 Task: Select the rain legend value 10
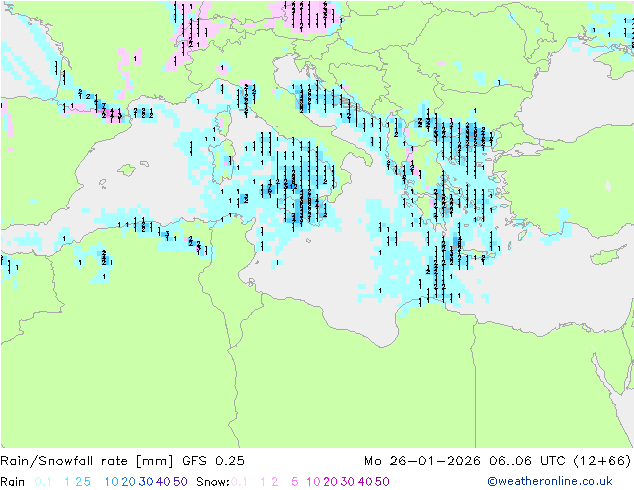[x=112, y=482]
